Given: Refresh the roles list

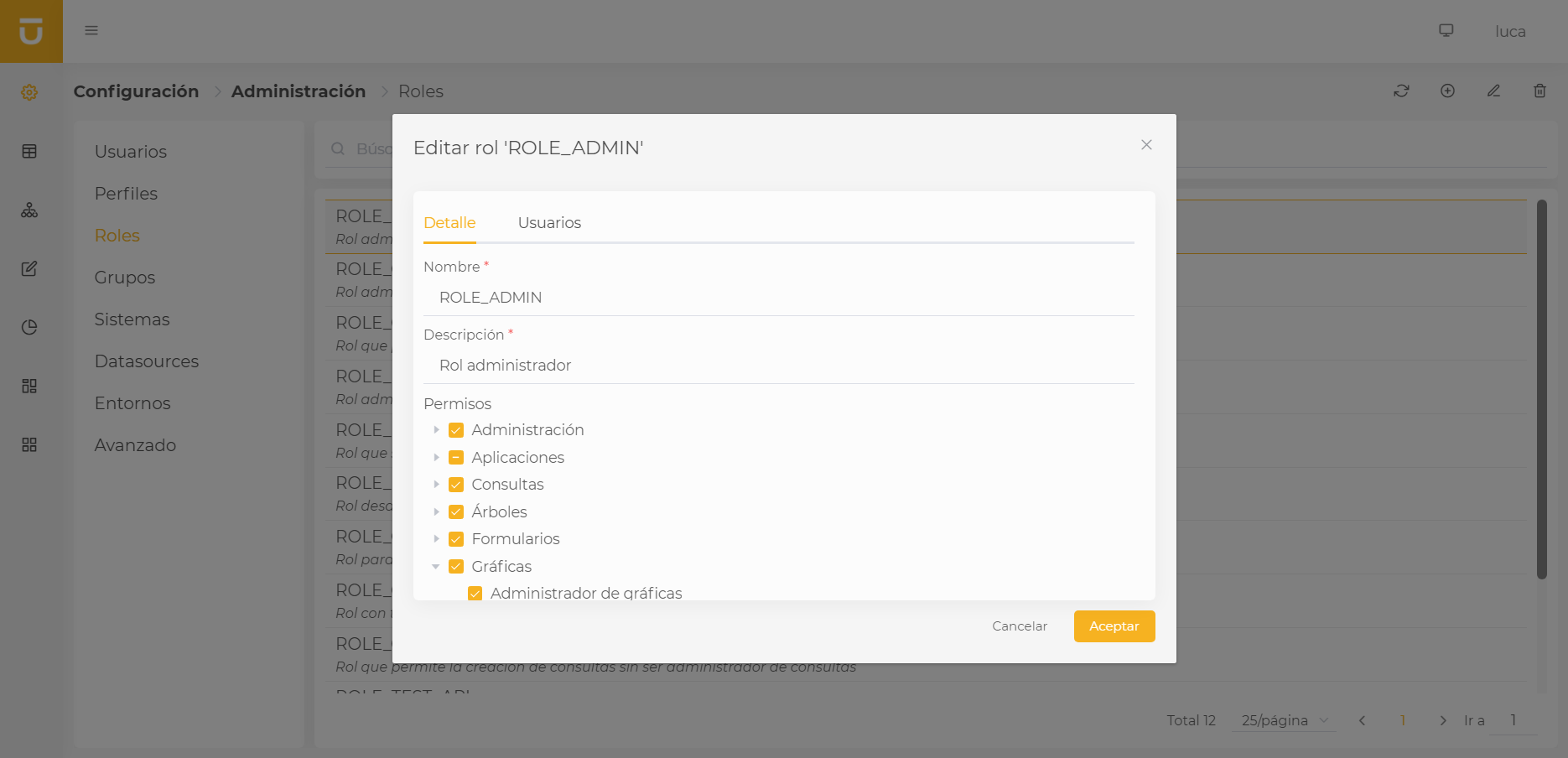Looking at the screenshot, I should 1400,91.
